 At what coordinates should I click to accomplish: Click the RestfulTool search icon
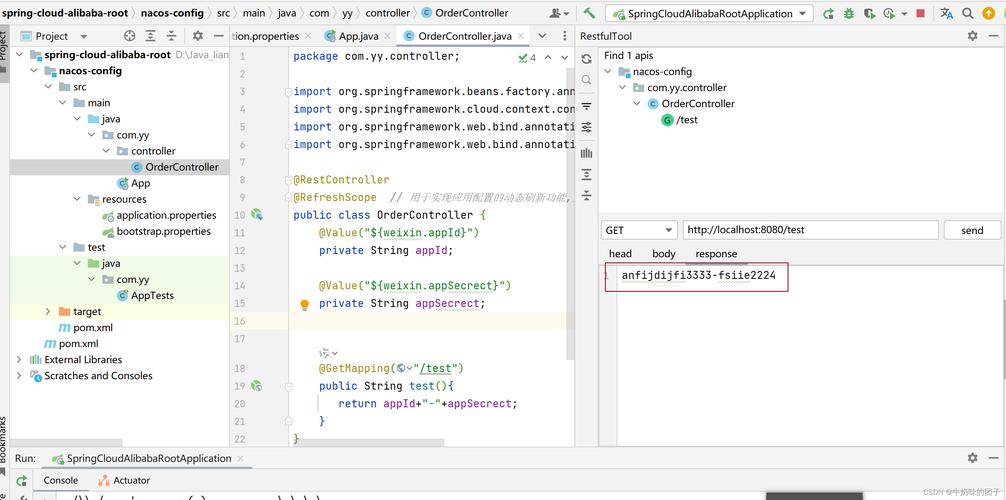click(x=586, y=80)
